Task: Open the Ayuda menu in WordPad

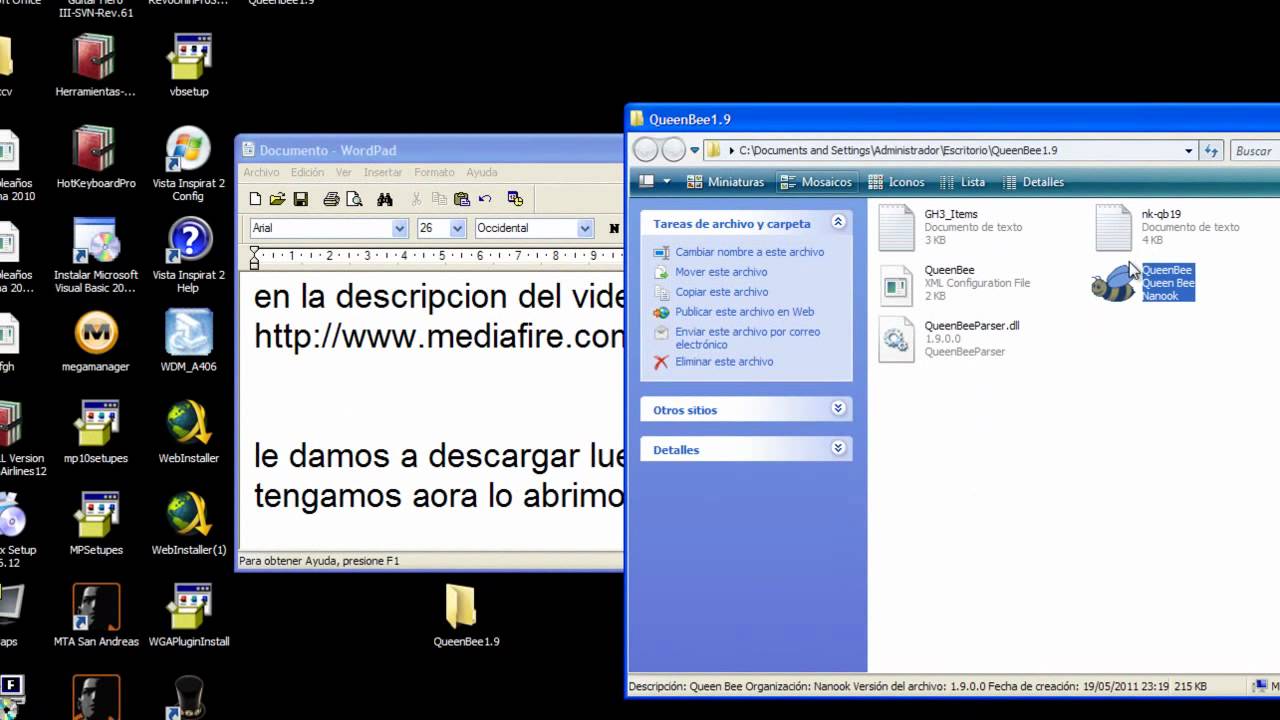Action: coord(481,172)
